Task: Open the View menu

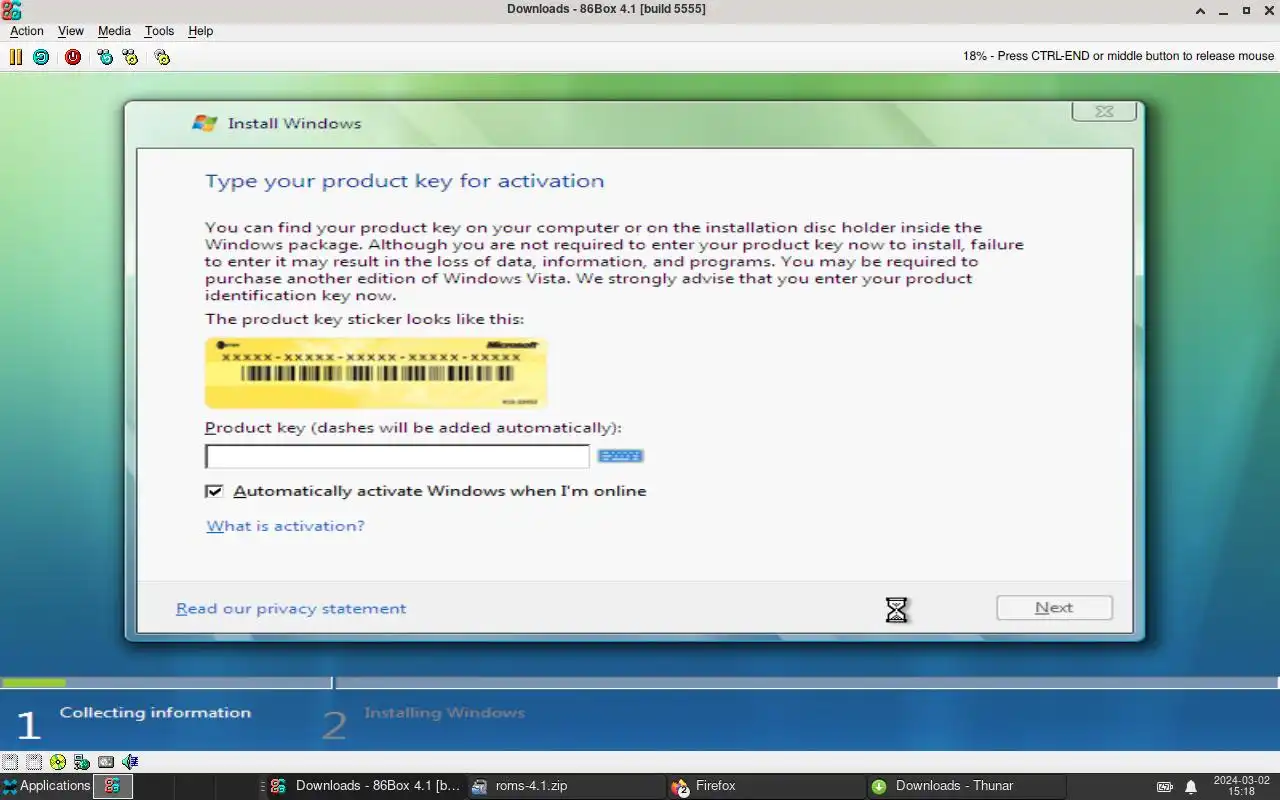Action: [x=71, y=31]
